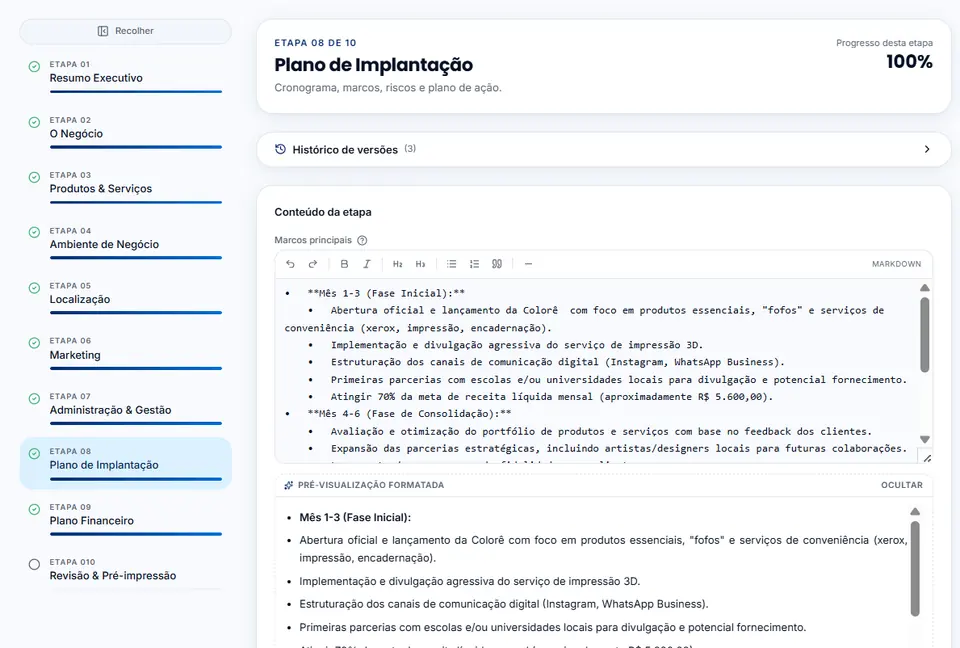Click check icon beside Resumo Executivo

[x=34, y=66]
